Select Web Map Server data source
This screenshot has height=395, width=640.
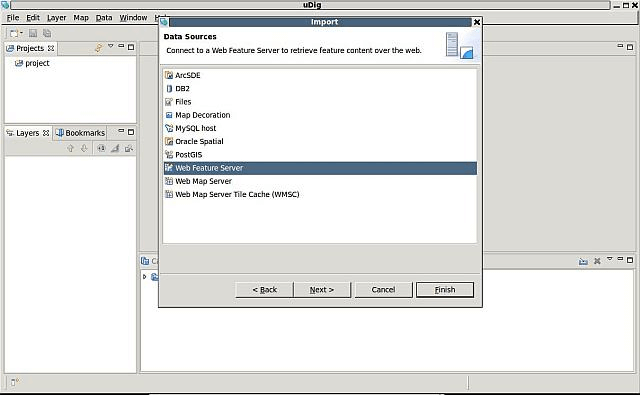320,181
